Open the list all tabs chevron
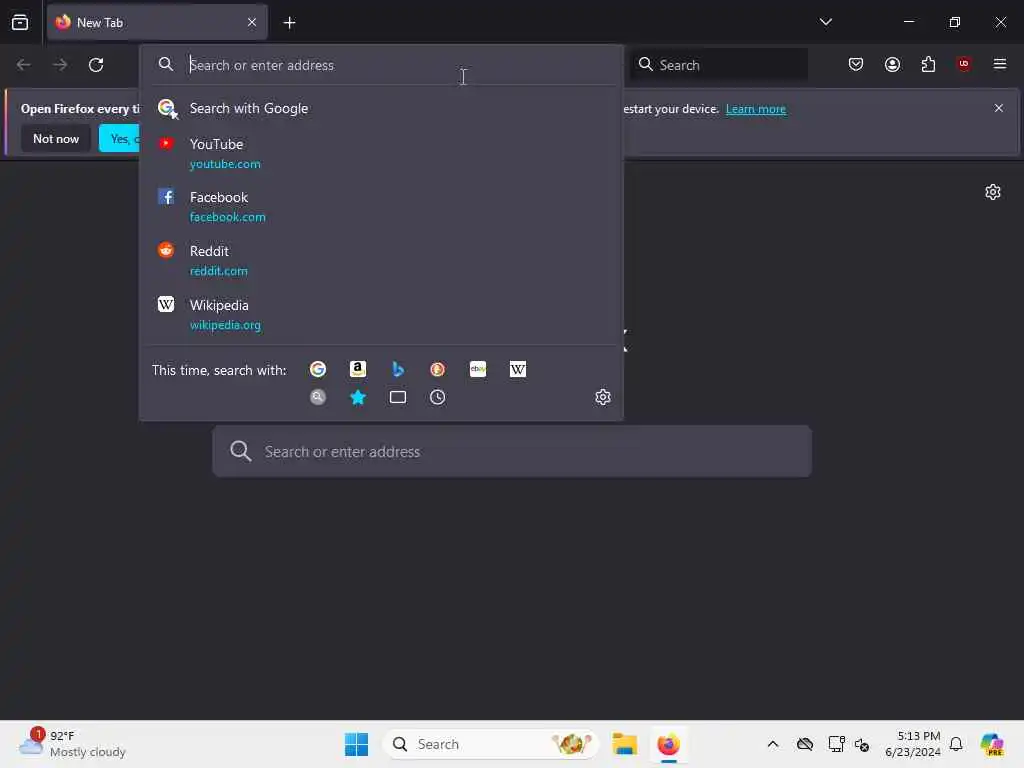The width and height of the screenshot is (1024, 768). [825, 22]
